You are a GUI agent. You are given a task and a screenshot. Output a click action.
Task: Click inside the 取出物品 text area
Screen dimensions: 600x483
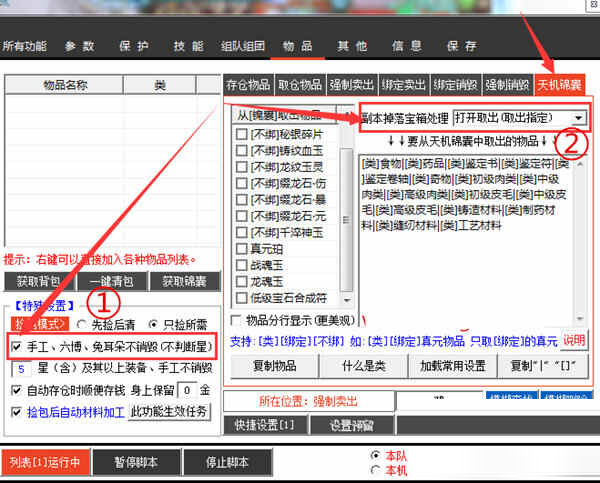[466, 239]
